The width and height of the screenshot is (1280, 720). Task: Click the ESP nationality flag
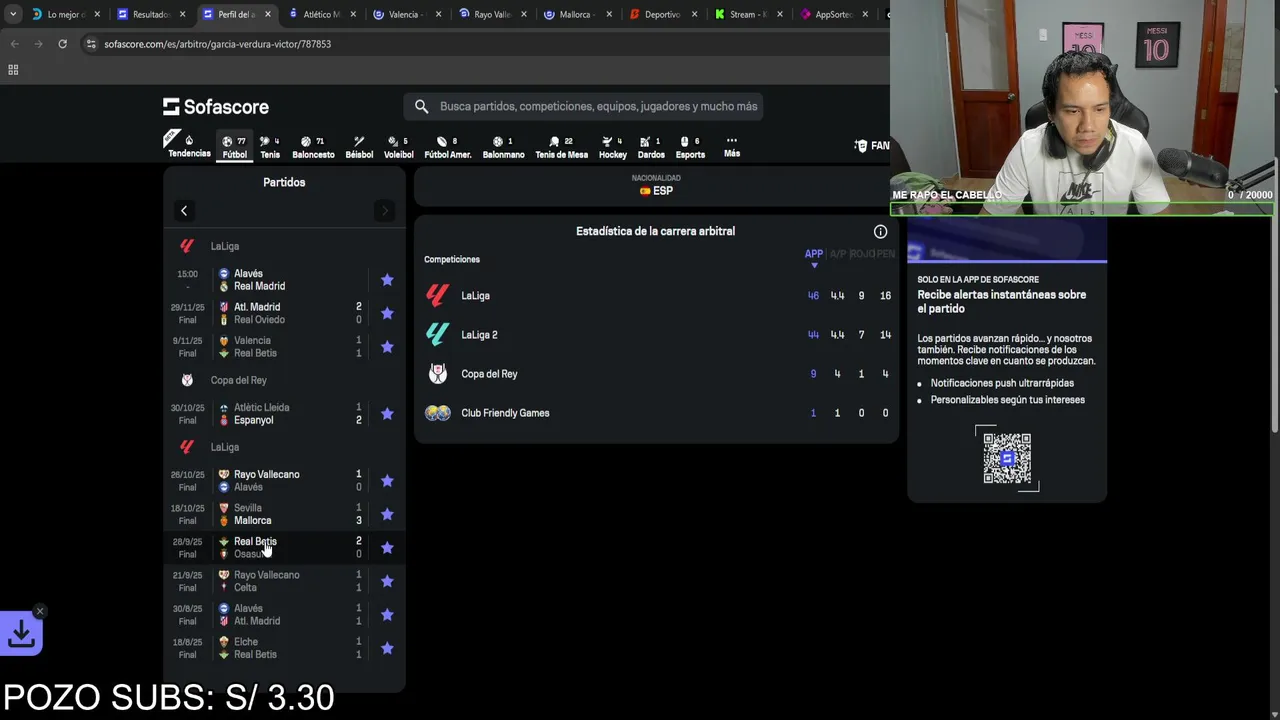645,191
